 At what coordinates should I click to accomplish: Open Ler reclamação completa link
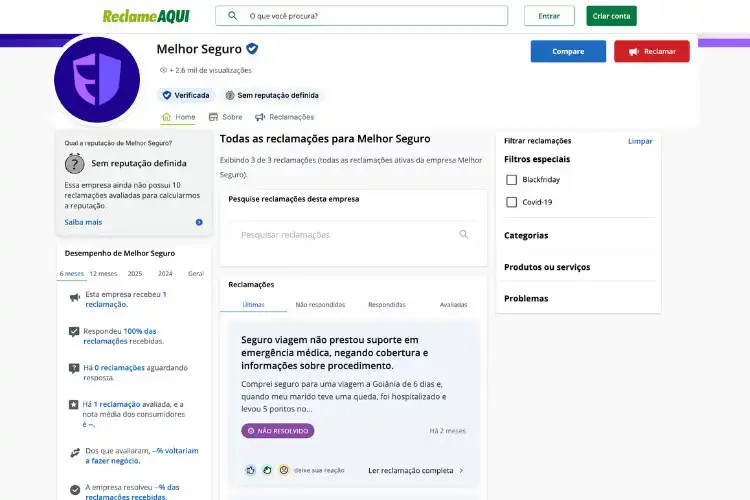click(410, 470)
